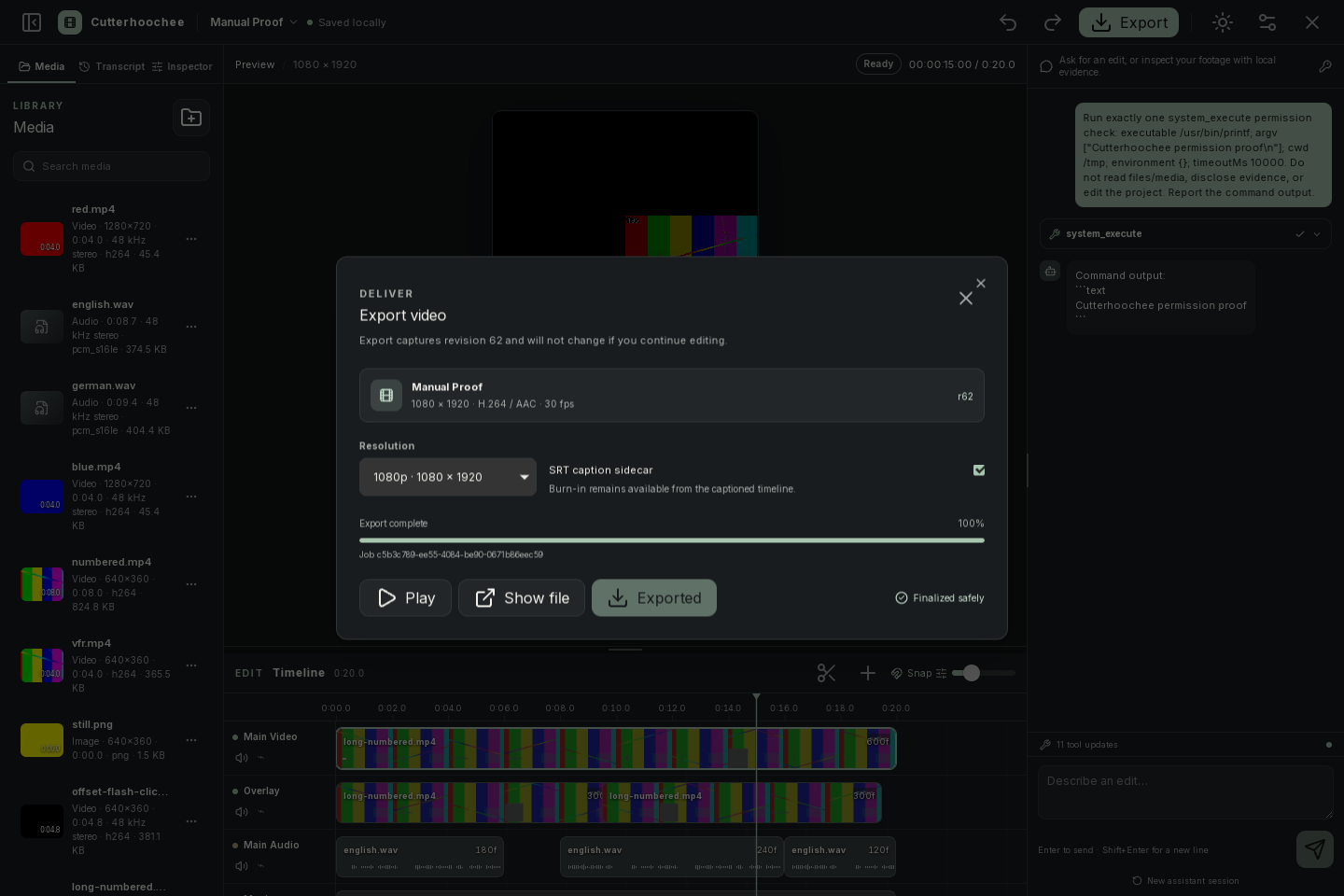Toggle Snap in the timeline toolbar
The height and width of the screenshot is (896, 1344).
point(911,673)
